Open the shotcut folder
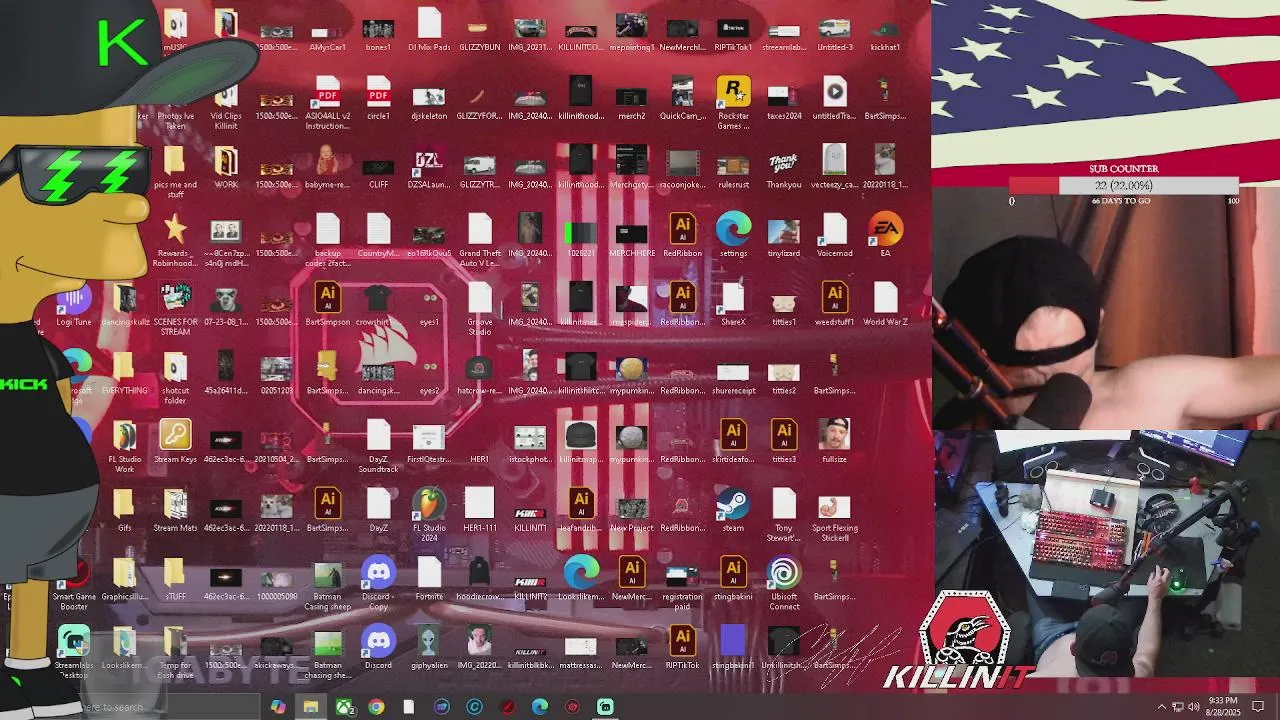This screenshot has height=720, width=1280. [175, 367]
